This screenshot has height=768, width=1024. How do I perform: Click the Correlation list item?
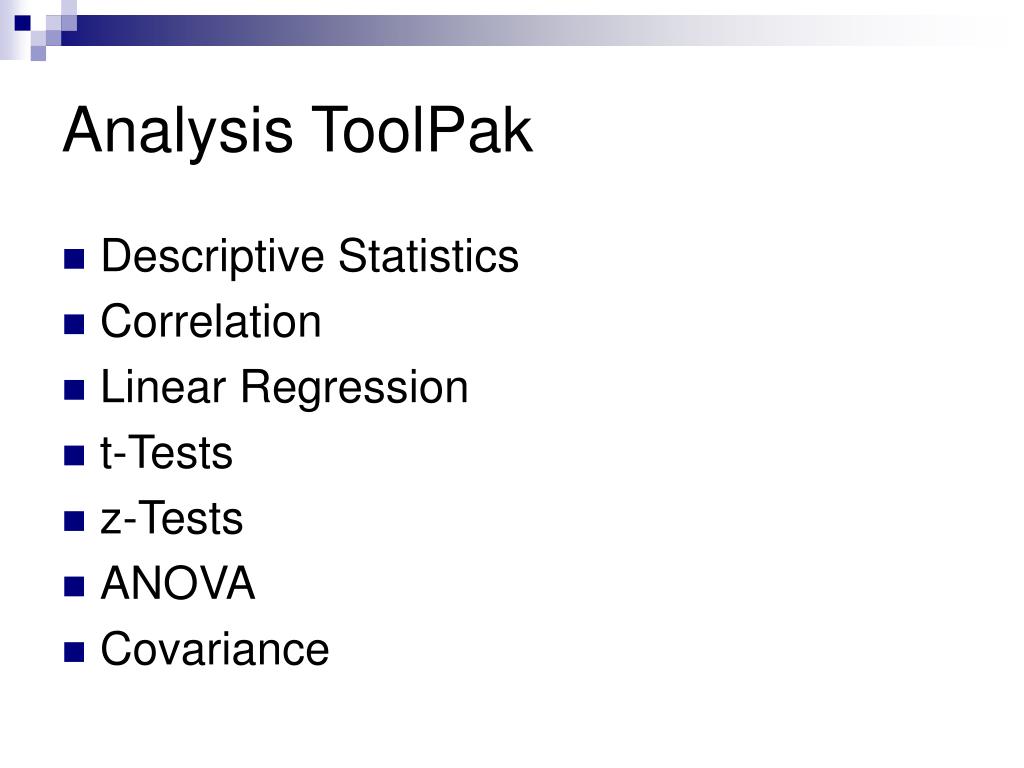click(x=210, y=321)
